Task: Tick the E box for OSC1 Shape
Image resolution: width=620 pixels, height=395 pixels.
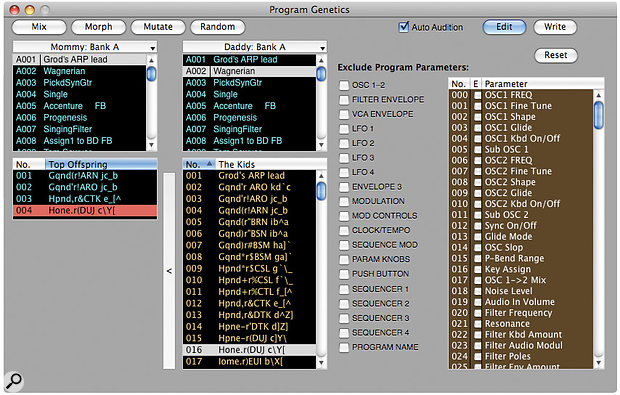Action: [x=478, y=117]
